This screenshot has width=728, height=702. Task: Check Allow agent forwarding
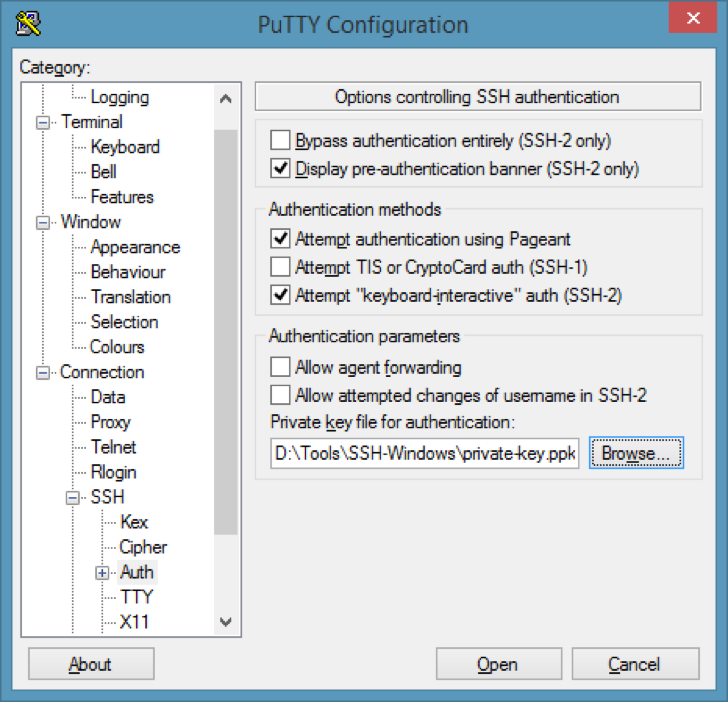pyautogui.click(x=280, y=367)
